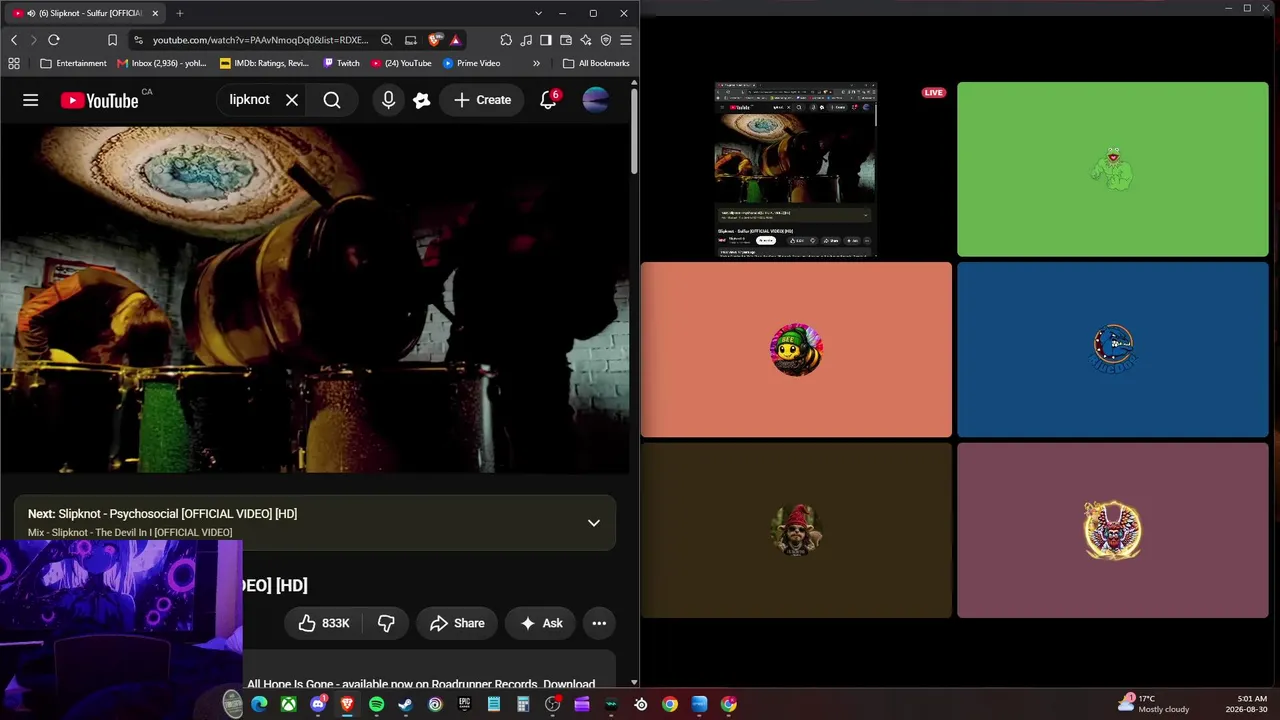View site information for youtube.com
Image resolution: width=1280 pixels, height=720 pixels.
pyautogui.click(x=138, y=40)
